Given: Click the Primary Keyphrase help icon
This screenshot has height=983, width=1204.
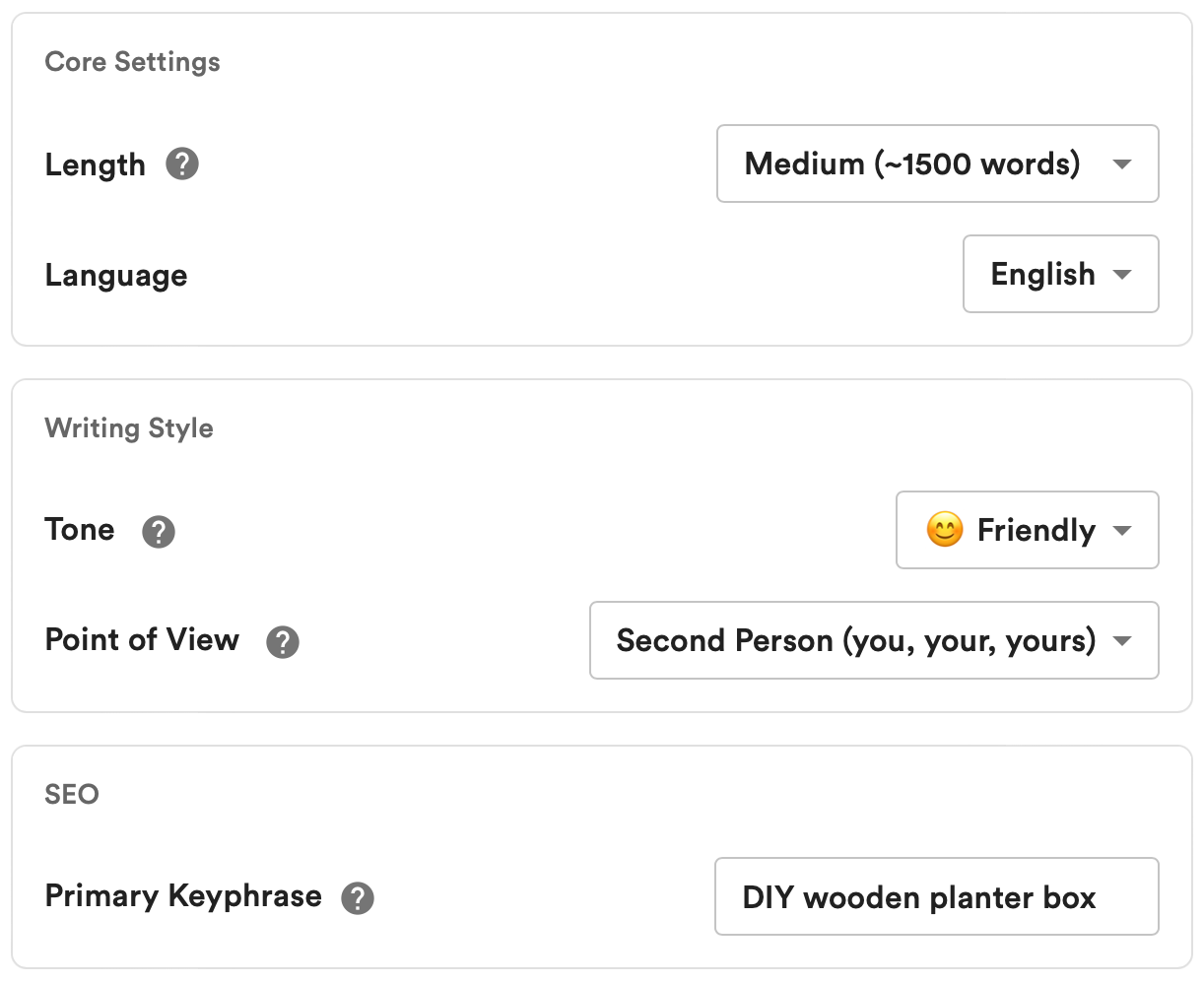Looking at the screenshot, I should click(x=358, y=898).
